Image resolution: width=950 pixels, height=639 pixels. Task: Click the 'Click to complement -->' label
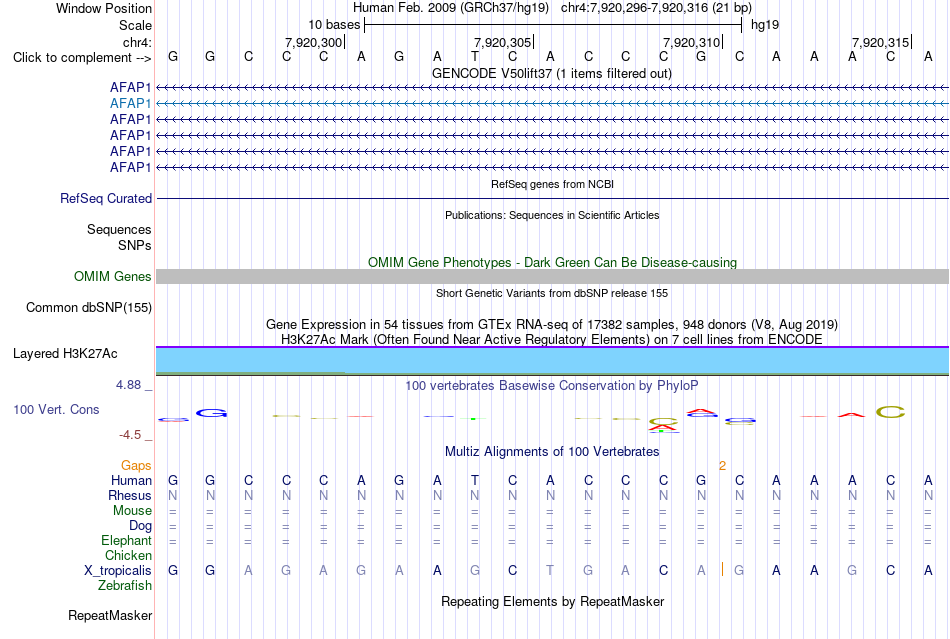pyautogui.click(x=82, y=58)
